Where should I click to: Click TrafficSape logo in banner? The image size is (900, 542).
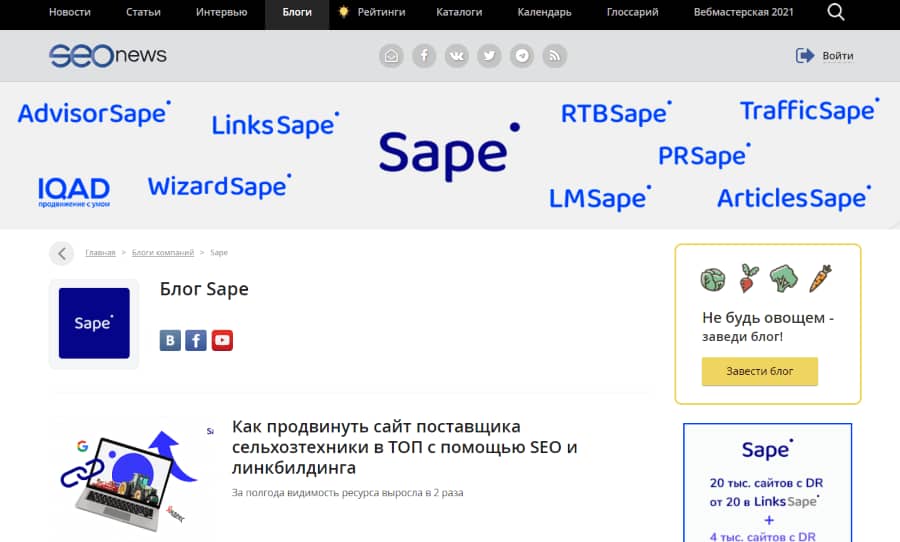tap(809, 110)
